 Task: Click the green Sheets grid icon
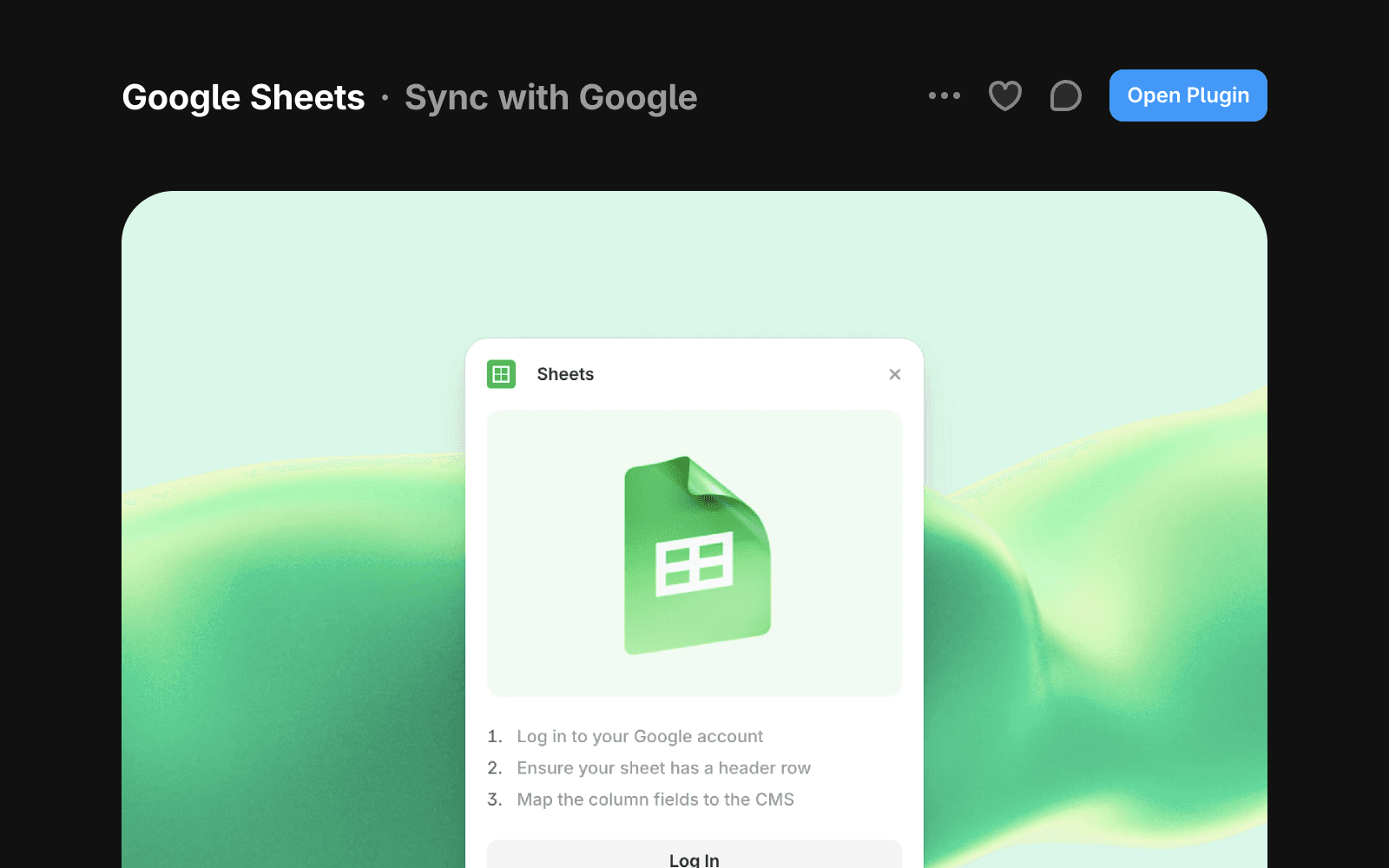coord(501,374)
